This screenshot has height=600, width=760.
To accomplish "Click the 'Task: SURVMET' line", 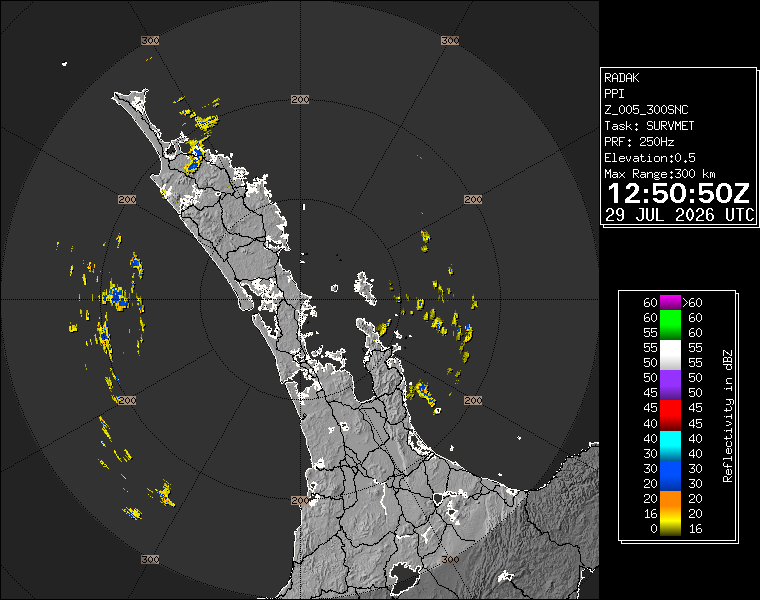I will (649, 126).
